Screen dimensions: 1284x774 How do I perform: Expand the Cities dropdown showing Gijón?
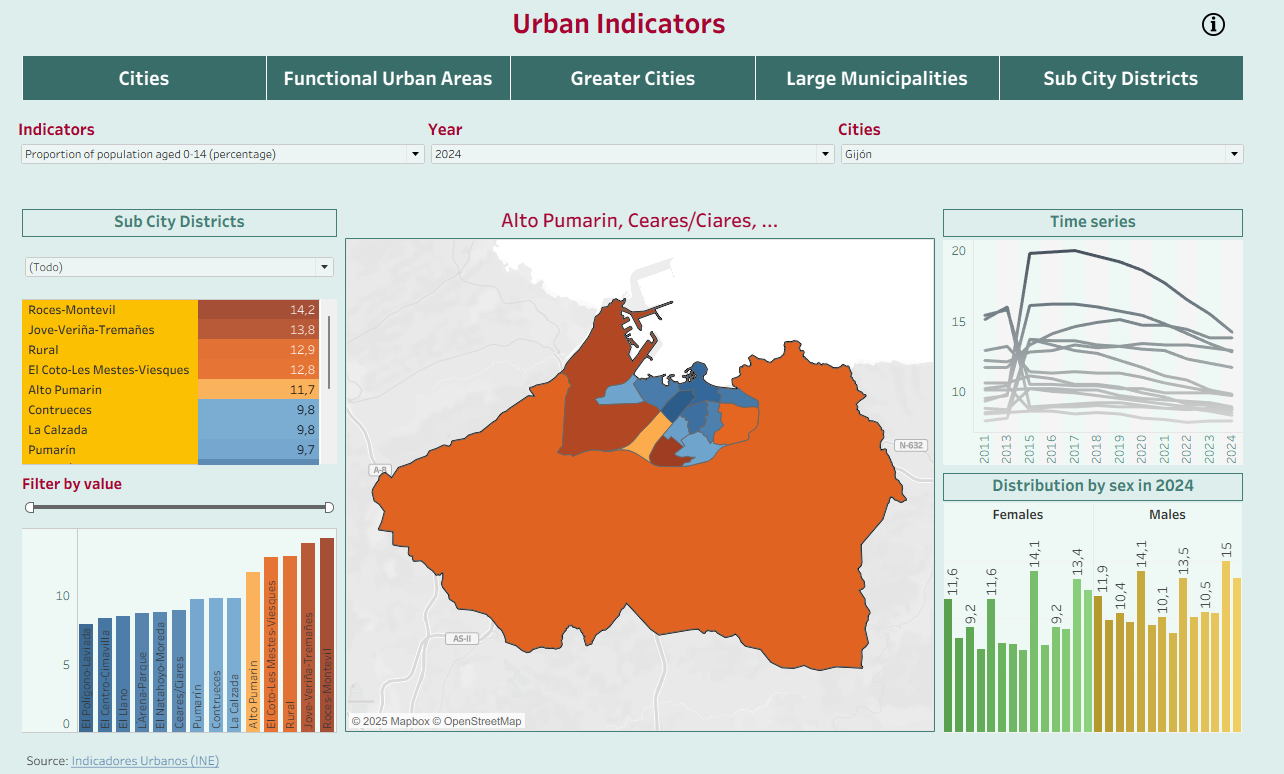click(1041, 154)
